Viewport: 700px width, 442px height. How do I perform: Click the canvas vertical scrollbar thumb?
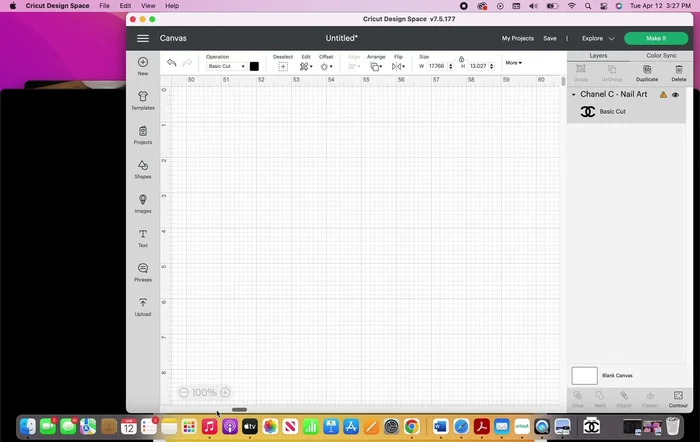click(x=563, y=81)
